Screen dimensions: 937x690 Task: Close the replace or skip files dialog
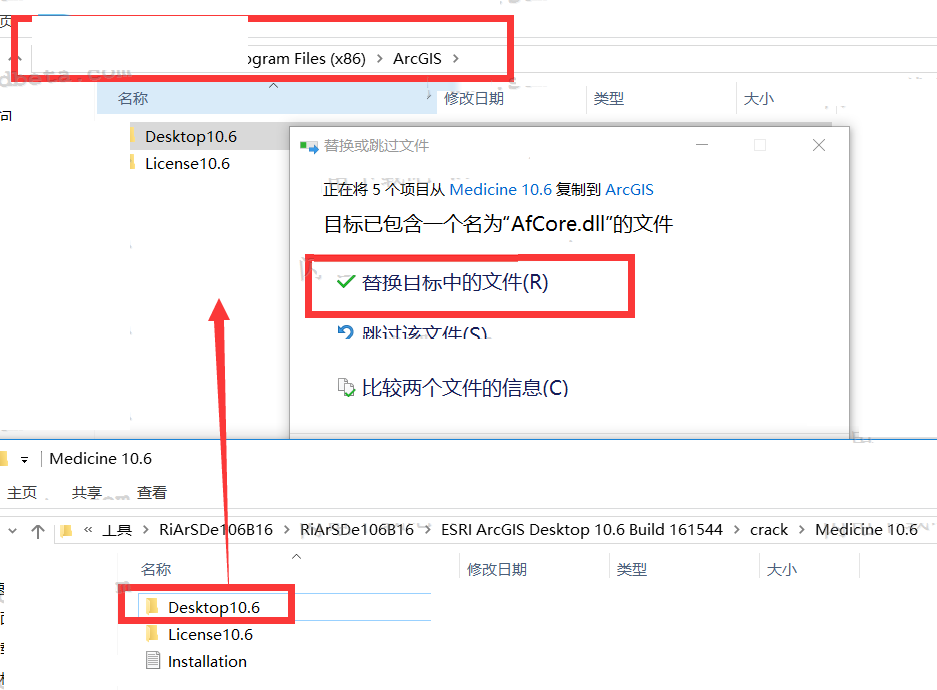point(819,145)
